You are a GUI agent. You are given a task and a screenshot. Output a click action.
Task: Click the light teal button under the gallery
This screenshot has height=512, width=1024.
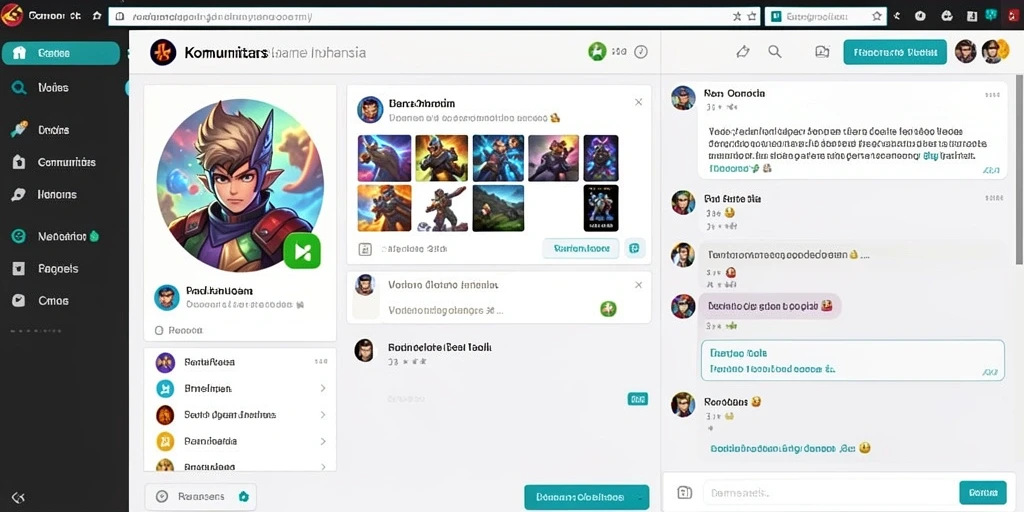tap(581, 248)
